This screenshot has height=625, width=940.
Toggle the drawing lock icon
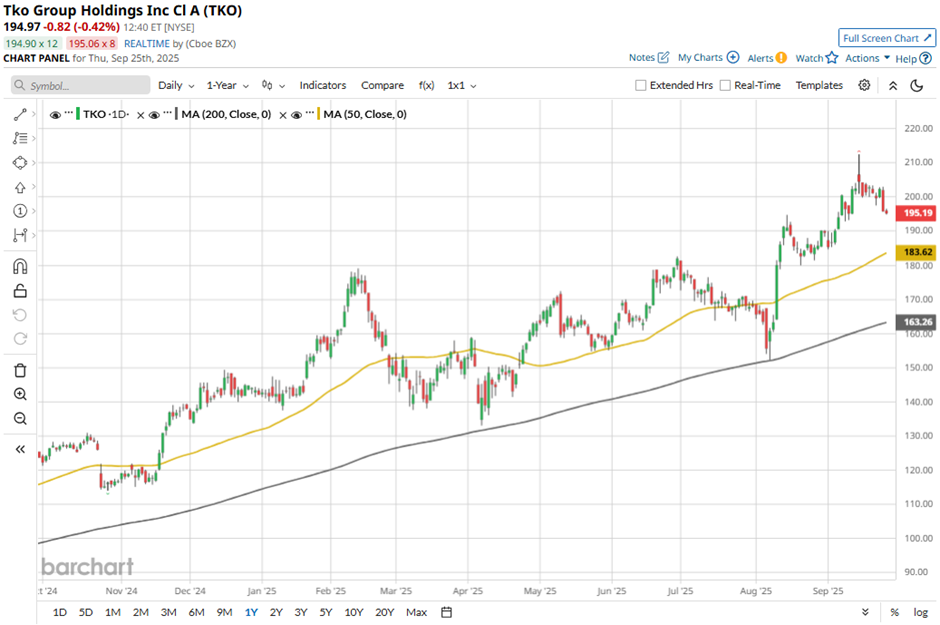[20, 291]
